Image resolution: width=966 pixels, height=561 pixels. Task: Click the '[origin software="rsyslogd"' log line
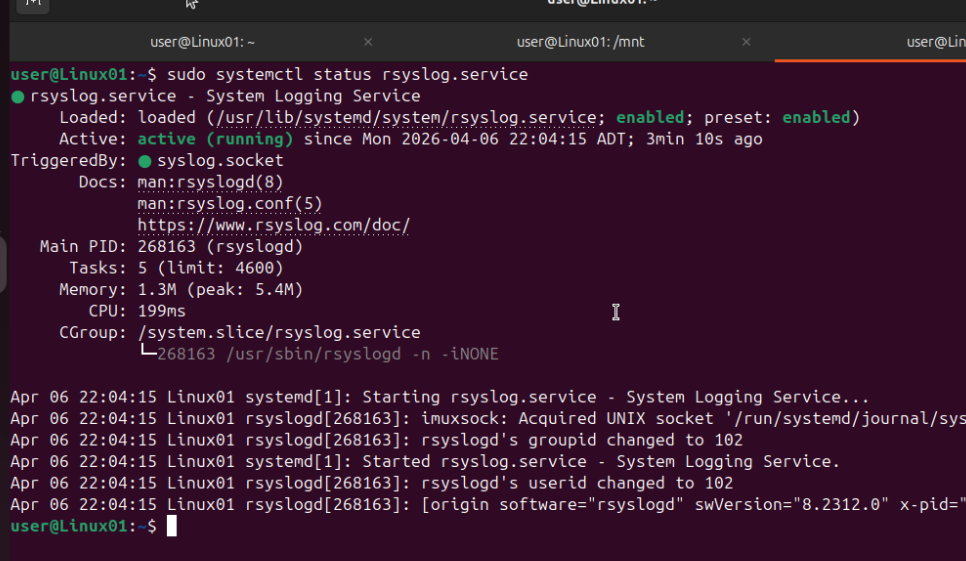click(488, 505)
